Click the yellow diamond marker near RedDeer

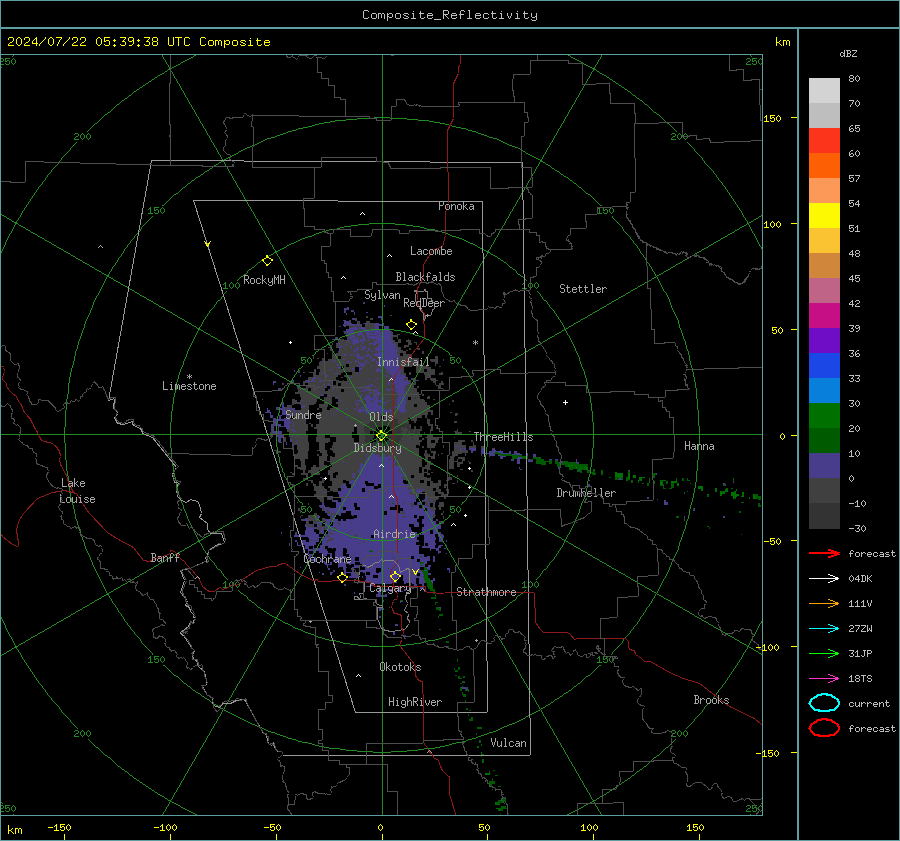click(411, 325)
